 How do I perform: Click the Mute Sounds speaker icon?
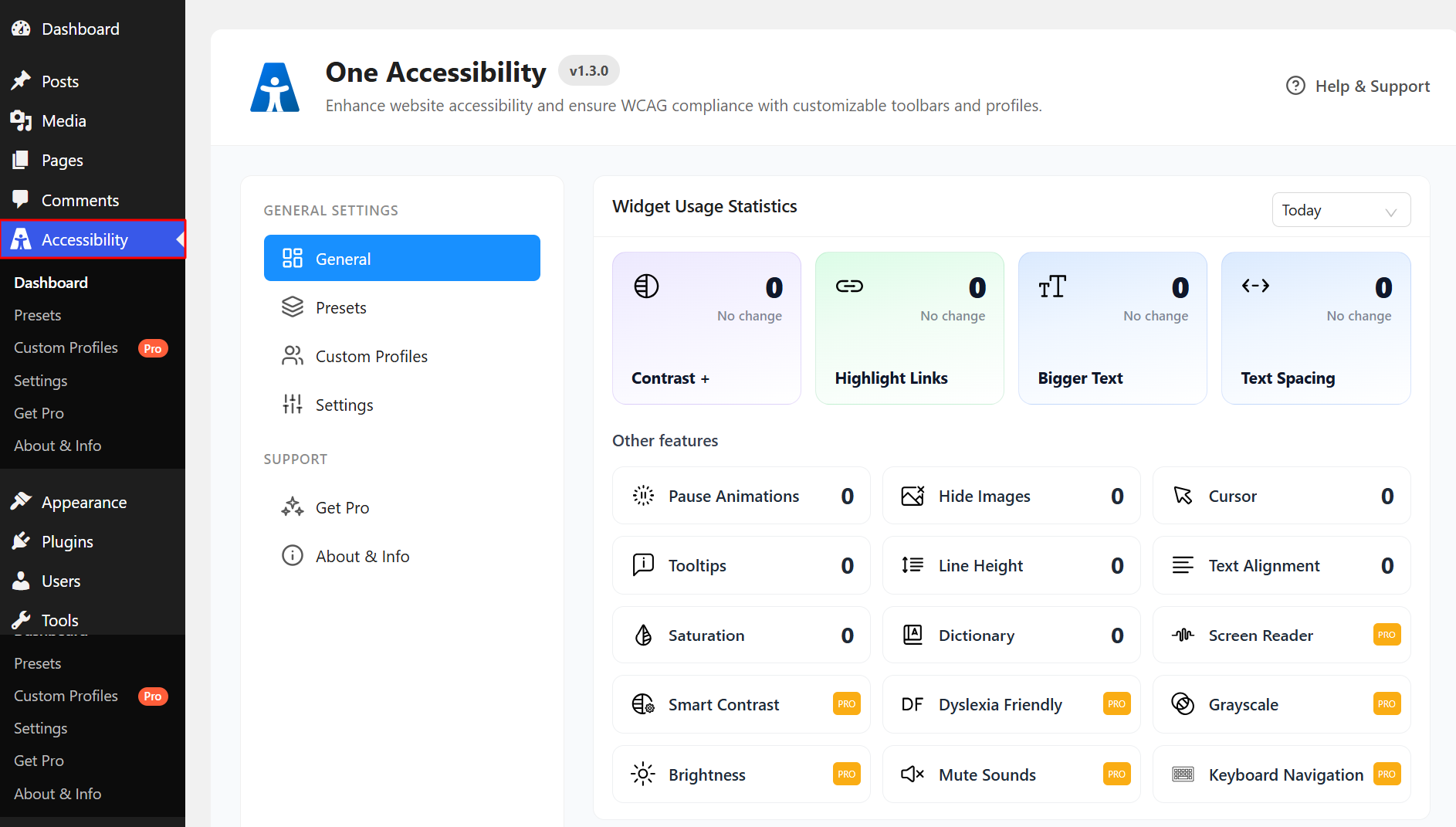point(913,774)
